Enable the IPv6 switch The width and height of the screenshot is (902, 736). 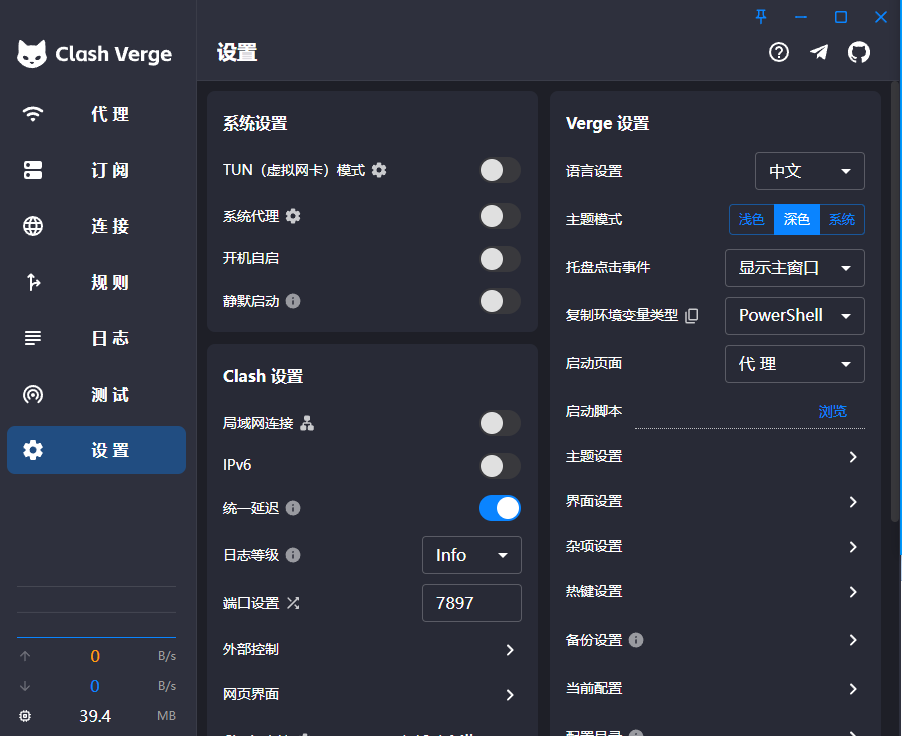coord(500,466)
